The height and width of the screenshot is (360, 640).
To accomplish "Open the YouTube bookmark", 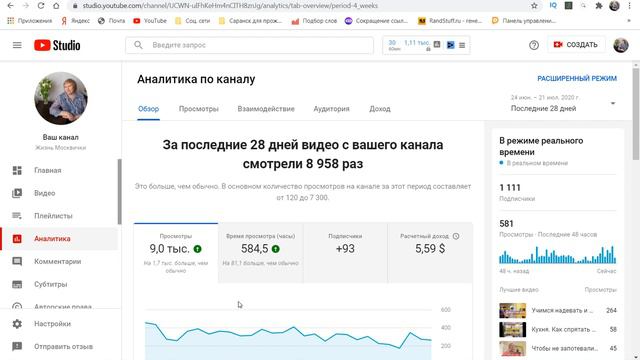I will (150, 21).
